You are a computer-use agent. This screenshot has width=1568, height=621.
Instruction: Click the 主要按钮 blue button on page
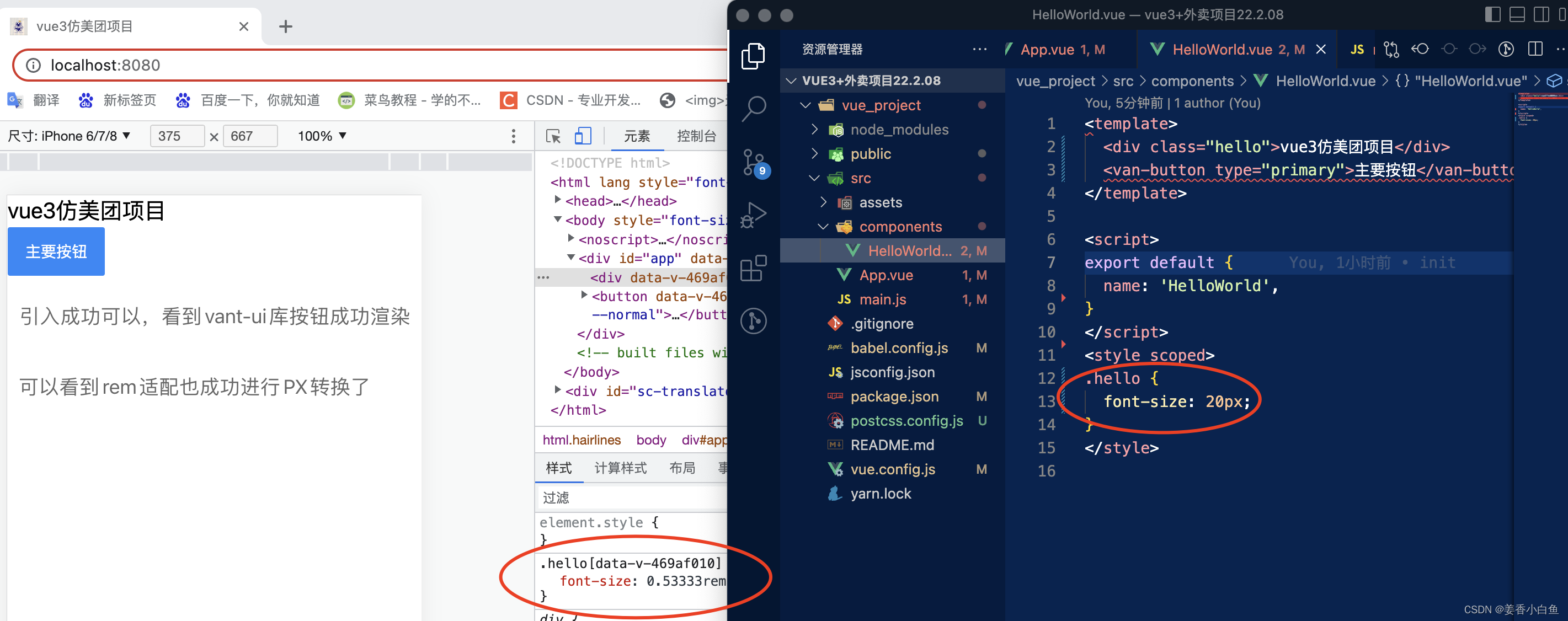click(56, 251)
